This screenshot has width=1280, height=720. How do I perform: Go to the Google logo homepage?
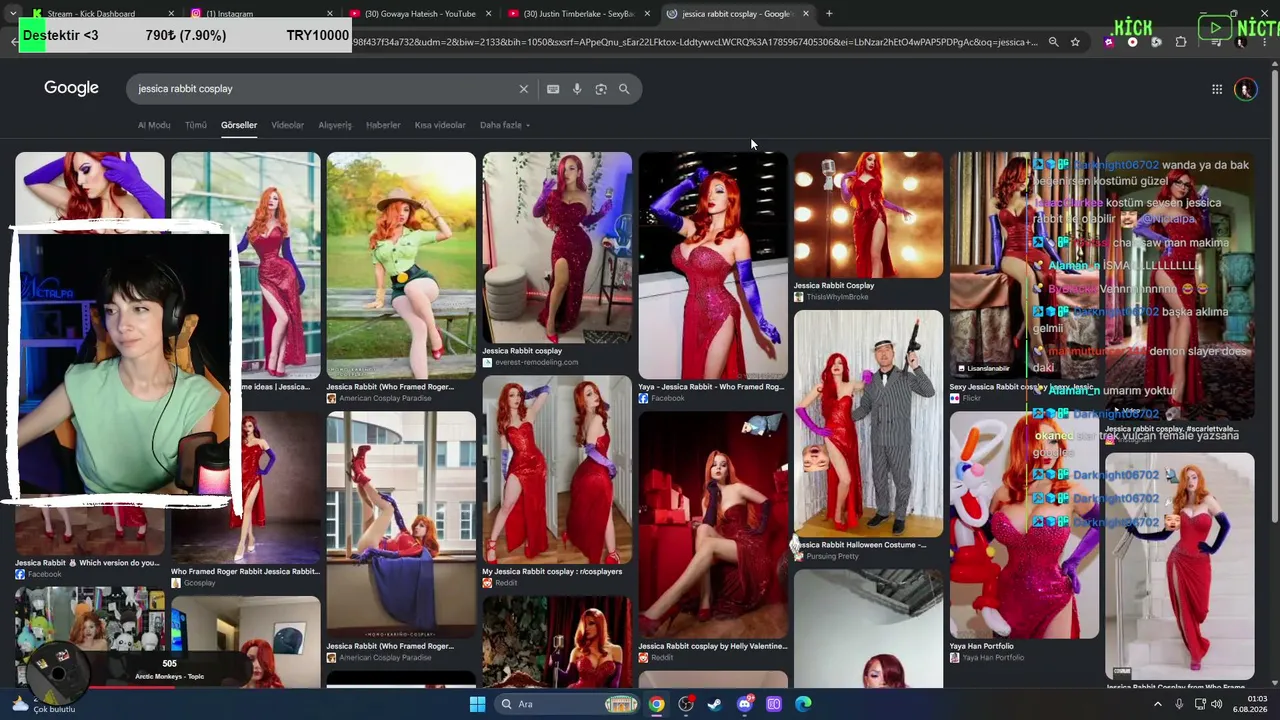coord(71,88)
